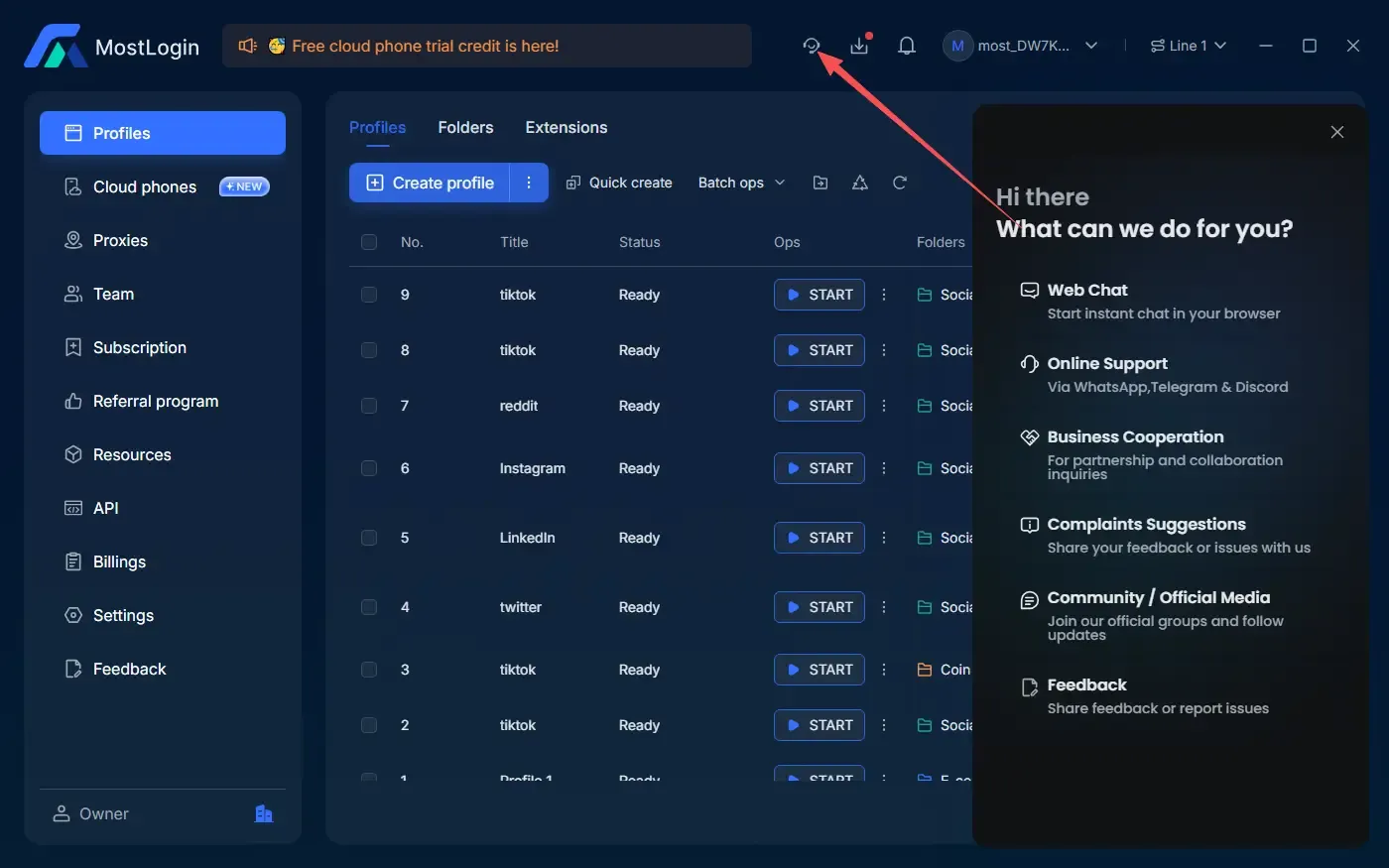Click the move-to-folder icon in toolbar
The width and height of the screenshot is (1389, 868).
click(x=821, y=183)
